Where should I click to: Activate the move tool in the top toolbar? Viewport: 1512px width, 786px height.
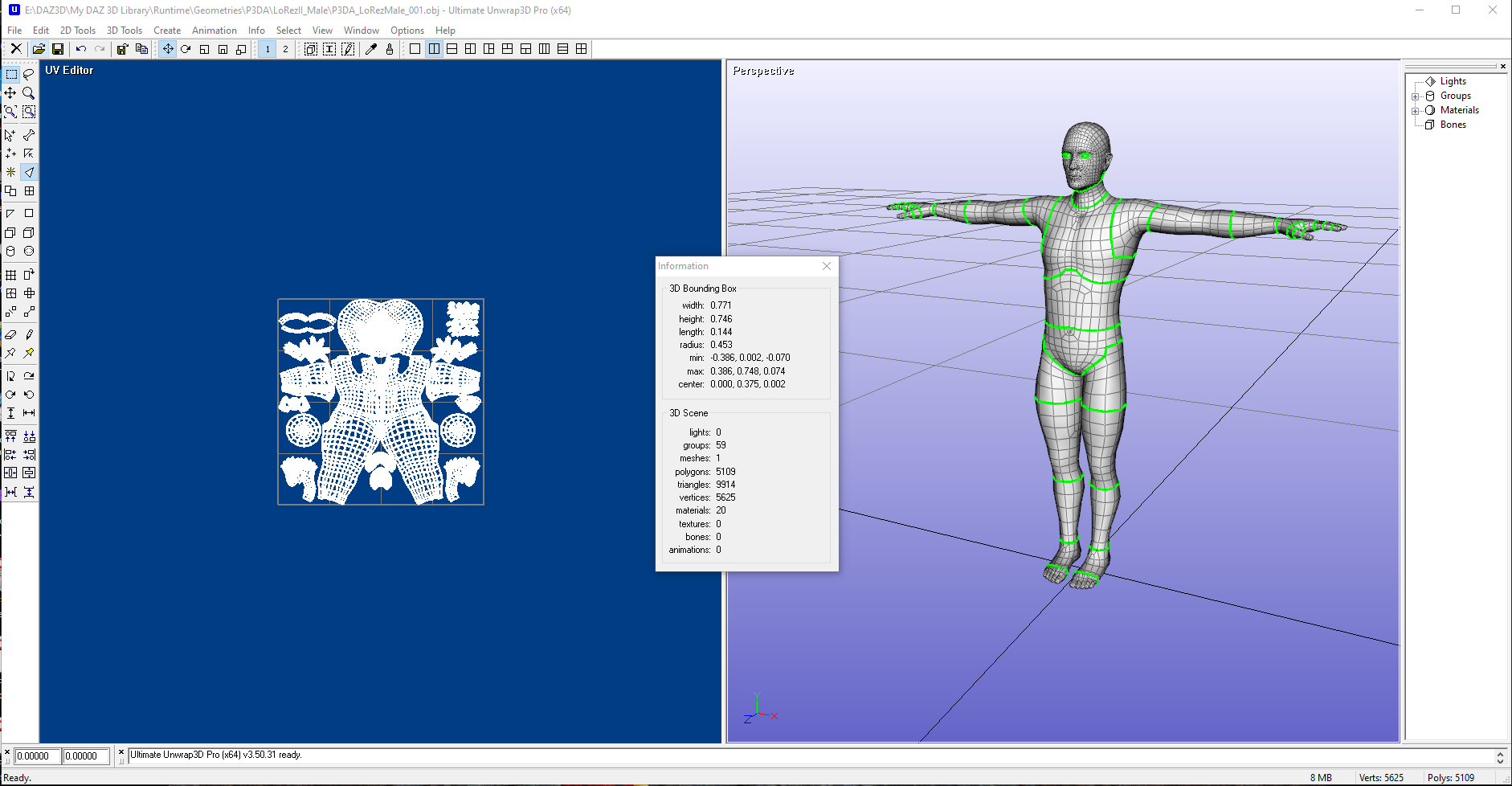point(167,49)
